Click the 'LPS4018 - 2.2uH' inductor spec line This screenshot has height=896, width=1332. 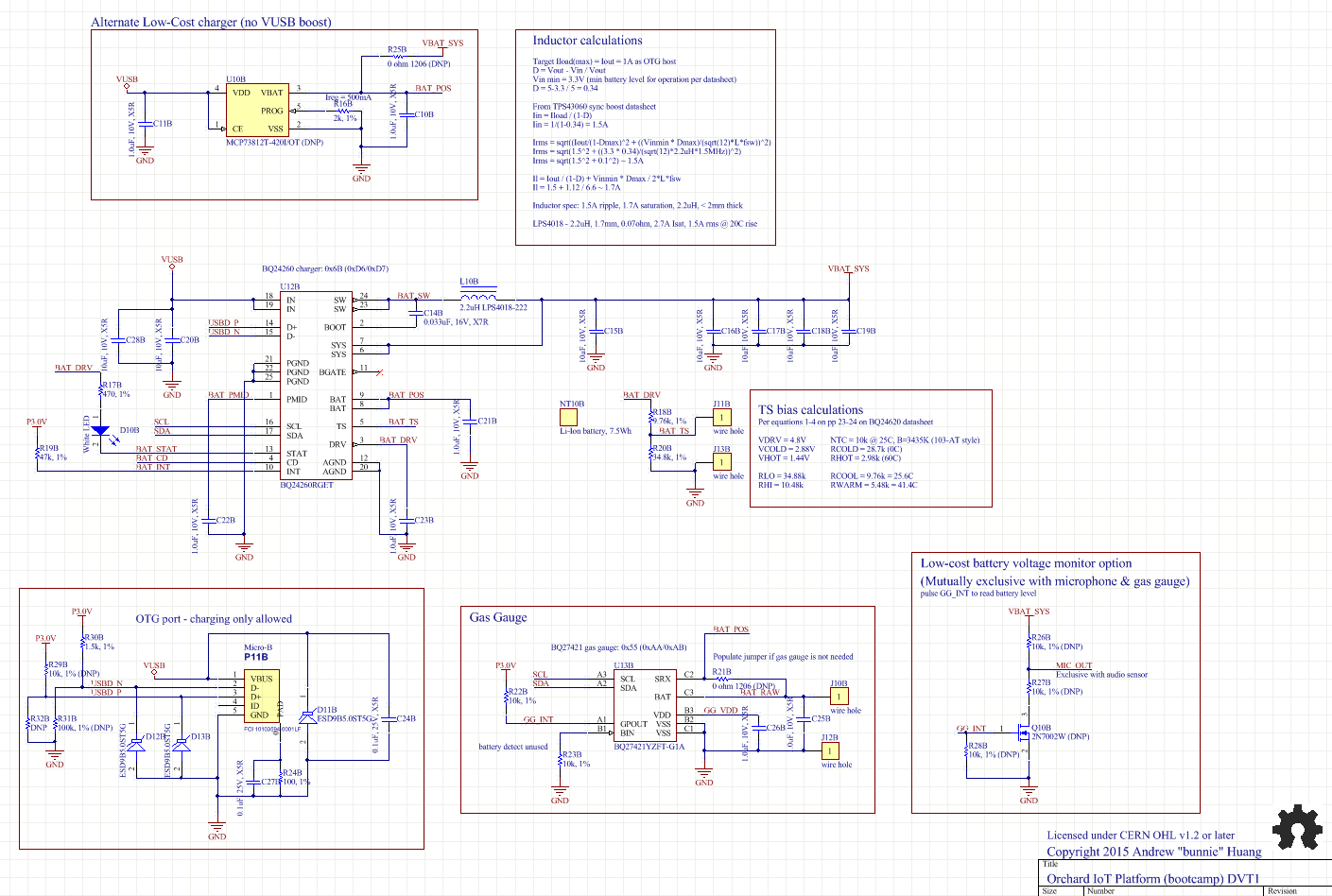pos(645,224)
